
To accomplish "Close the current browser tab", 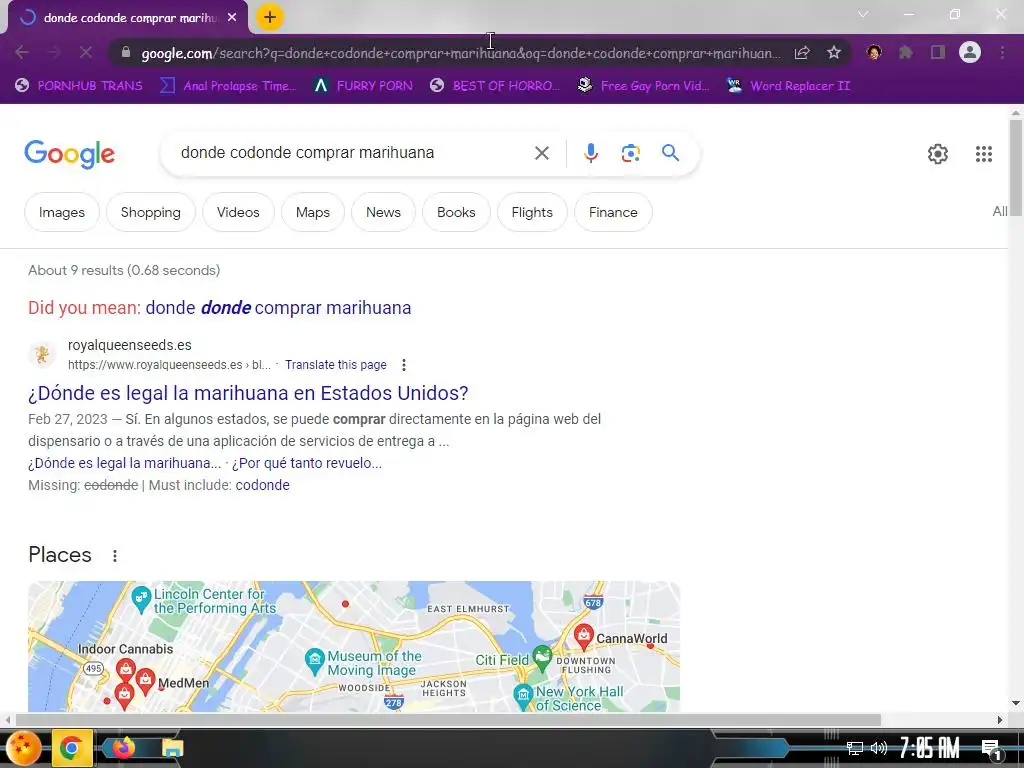I will (x=232, y=18).
